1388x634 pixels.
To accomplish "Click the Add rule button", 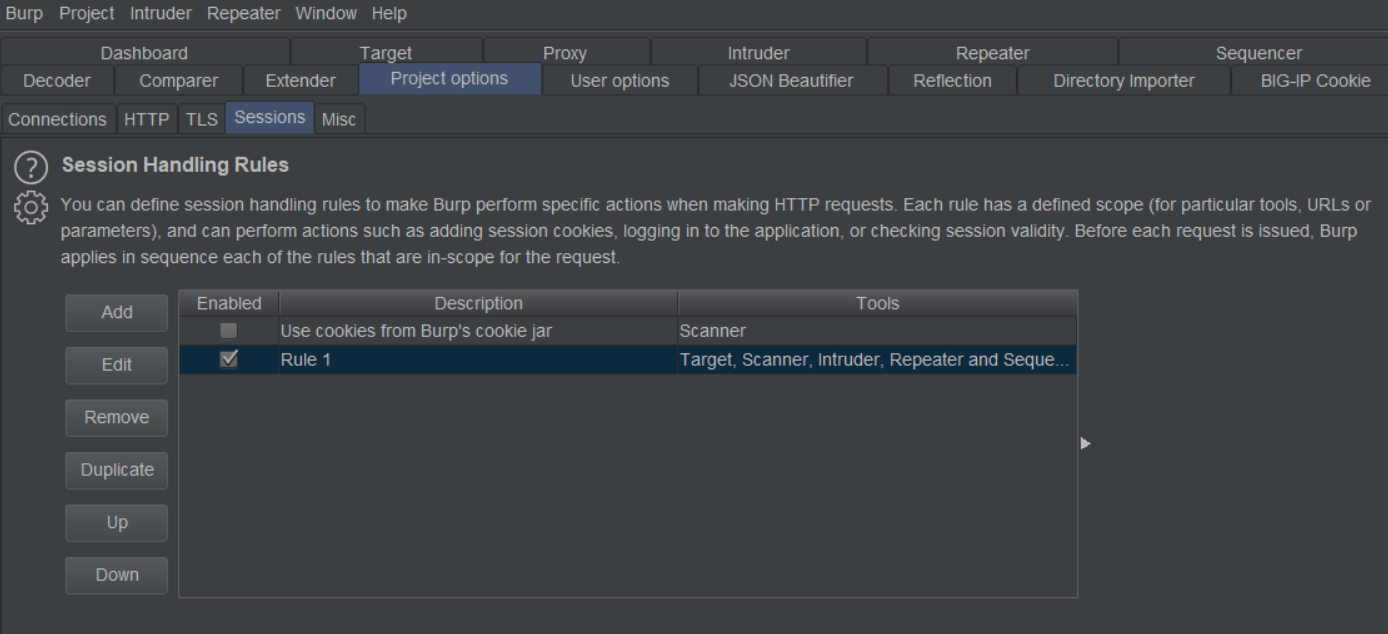I will click(117, 312).
